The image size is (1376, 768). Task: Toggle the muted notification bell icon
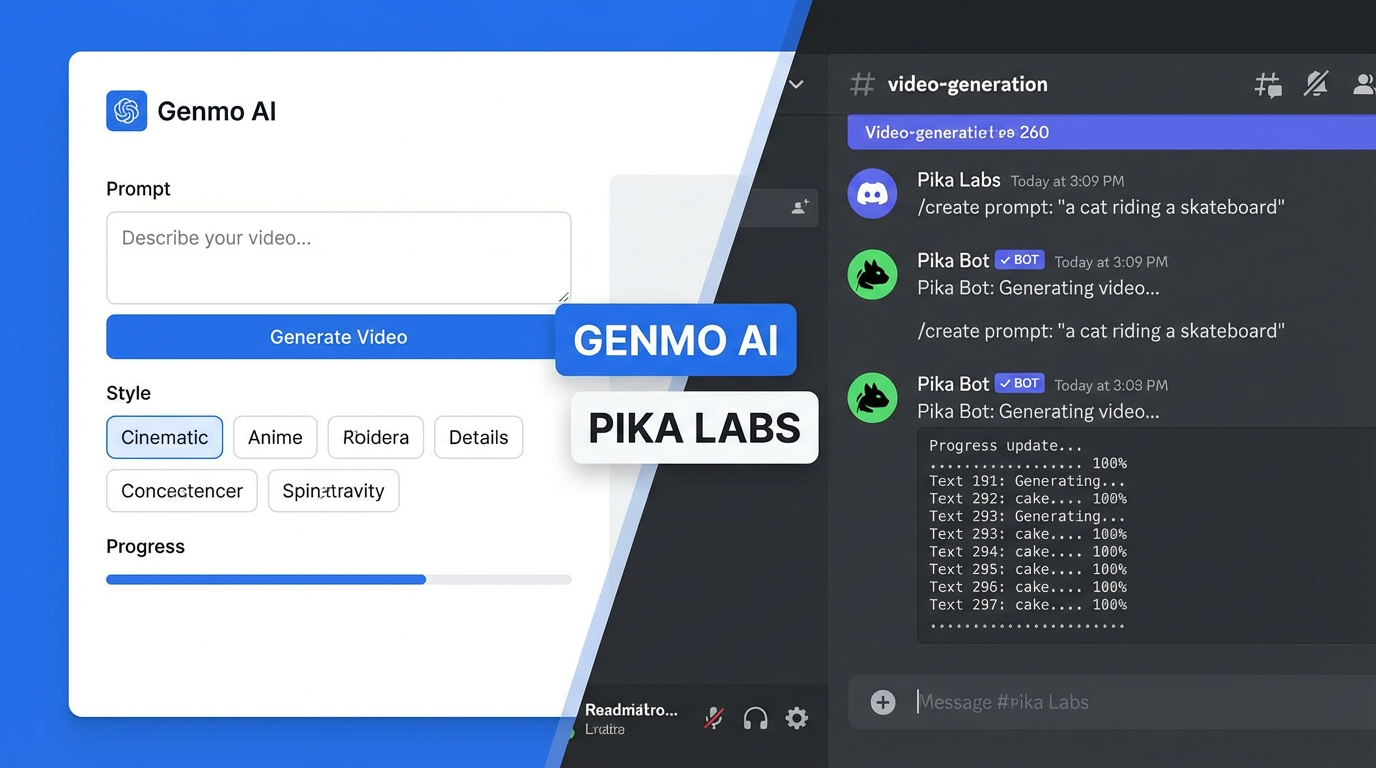(x=1316, y=84)
